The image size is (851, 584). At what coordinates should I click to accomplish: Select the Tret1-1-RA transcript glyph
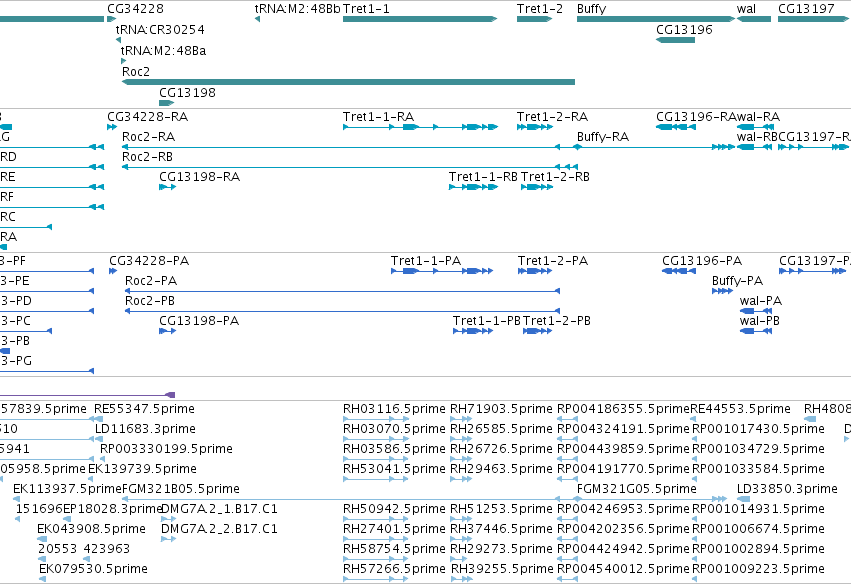tap(421, 127)
